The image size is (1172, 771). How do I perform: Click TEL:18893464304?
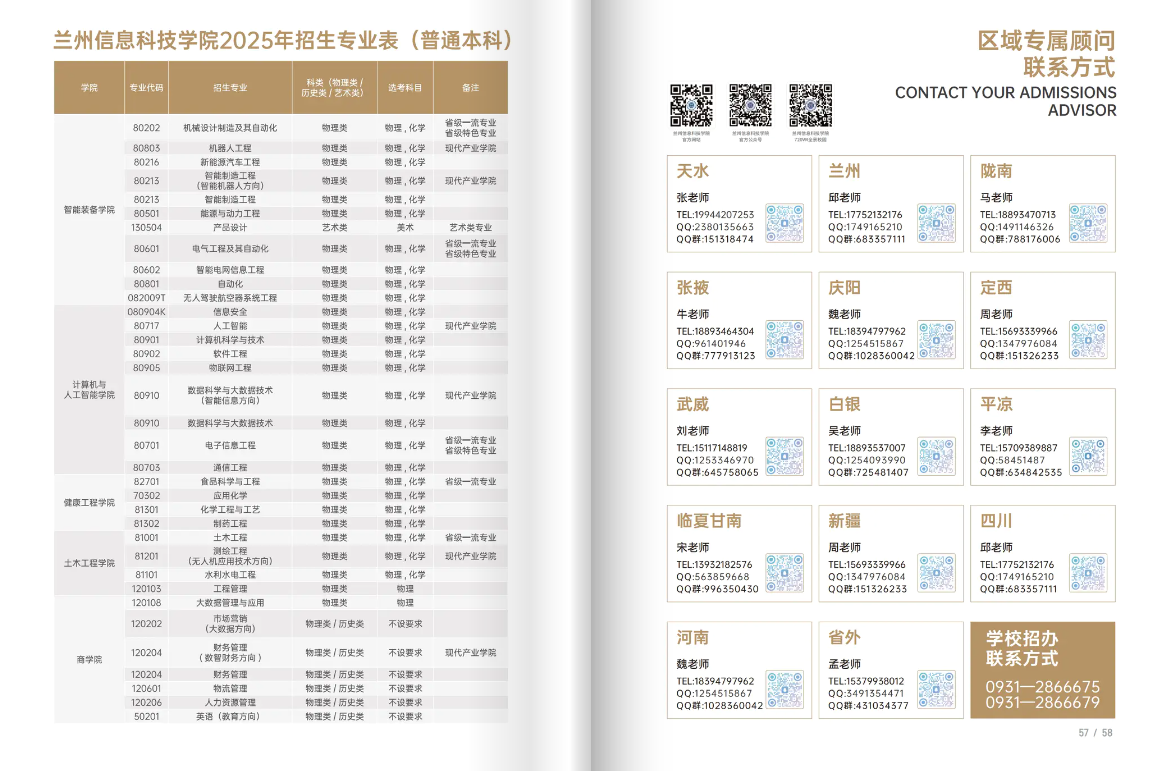point(715,331)
